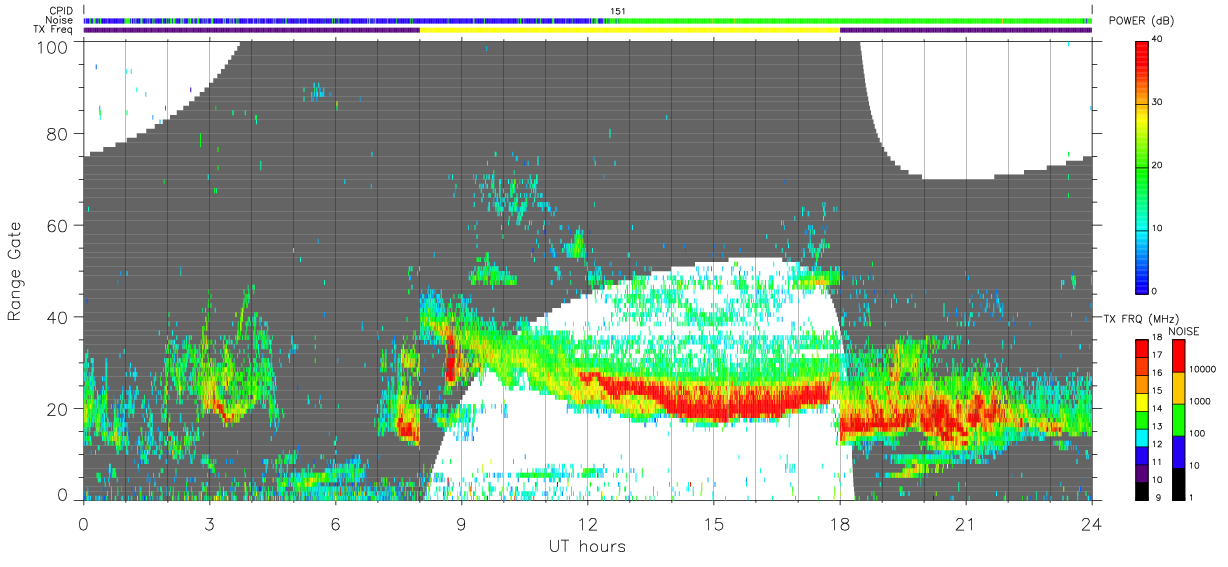Click the 14 MHz label on the TX frequency legend
Viewport: 1228px width, 567px height.
click(1158, 410)
